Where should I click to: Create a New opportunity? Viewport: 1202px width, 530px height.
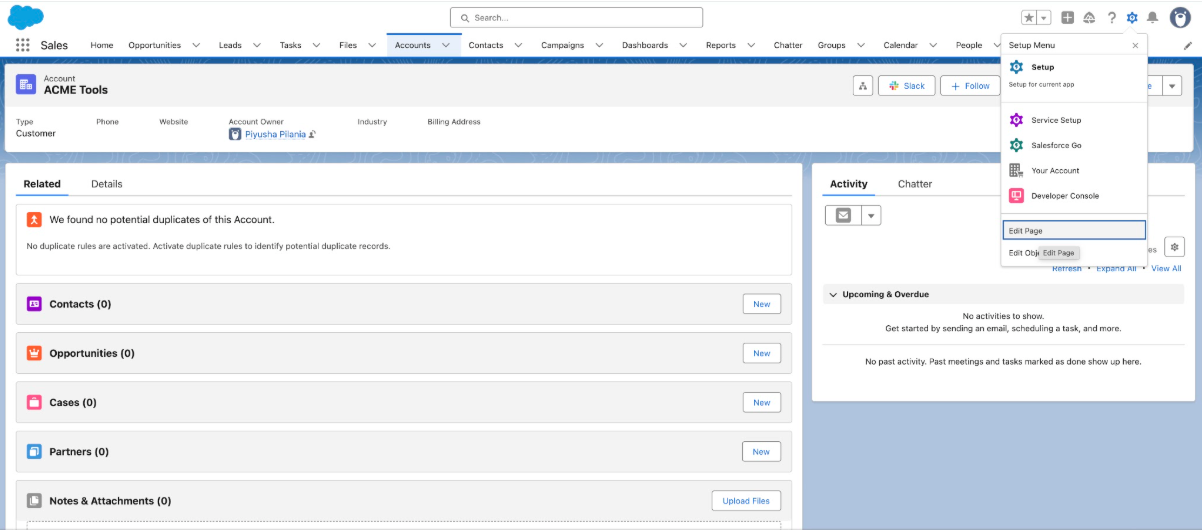pyautogui.click(x=761, y=353)
